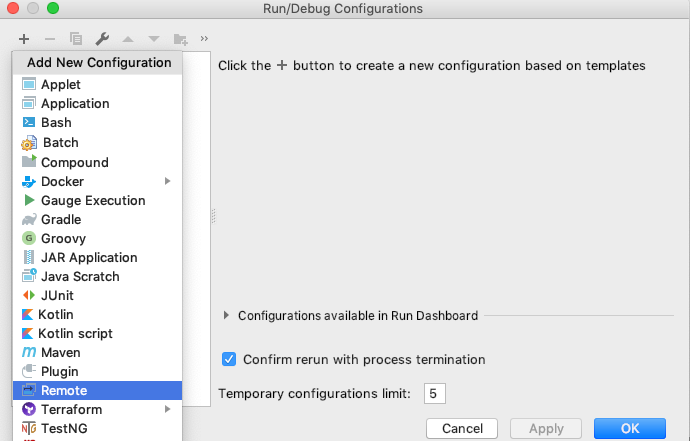
Task: Choose the Applet configuration type
Action: click(x=97, y=84)
